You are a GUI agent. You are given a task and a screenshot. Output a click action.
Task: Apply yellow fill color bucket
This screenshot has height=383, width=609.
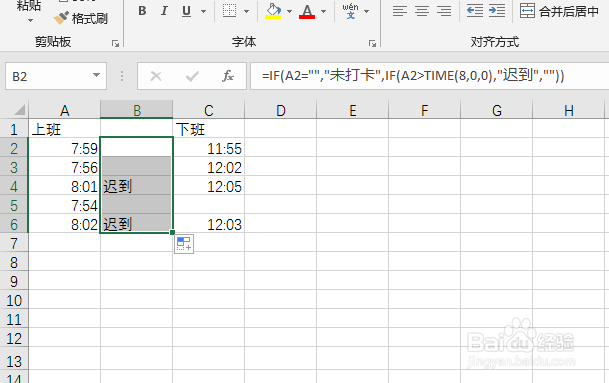[x=273, y=11]
